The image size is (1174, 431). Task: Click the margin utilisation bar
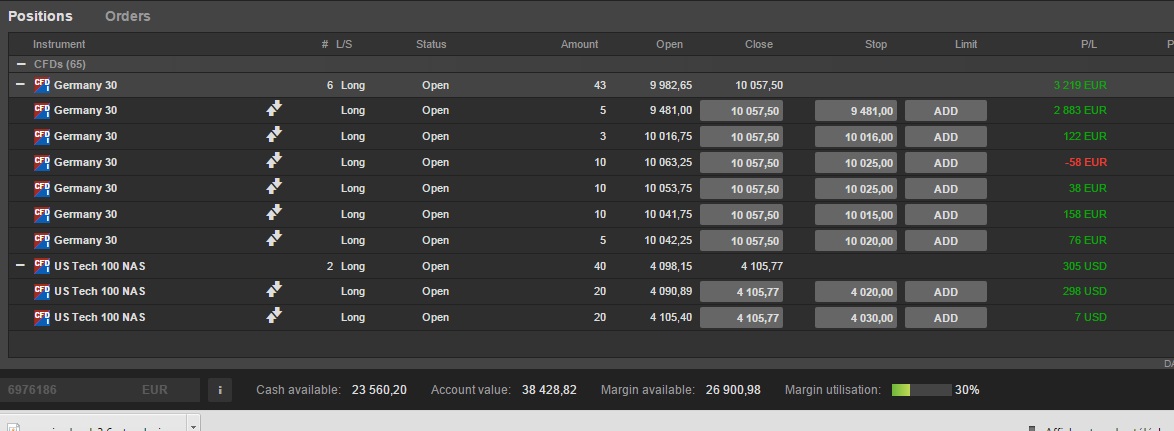pyautogui.click(x=920, y=390)
